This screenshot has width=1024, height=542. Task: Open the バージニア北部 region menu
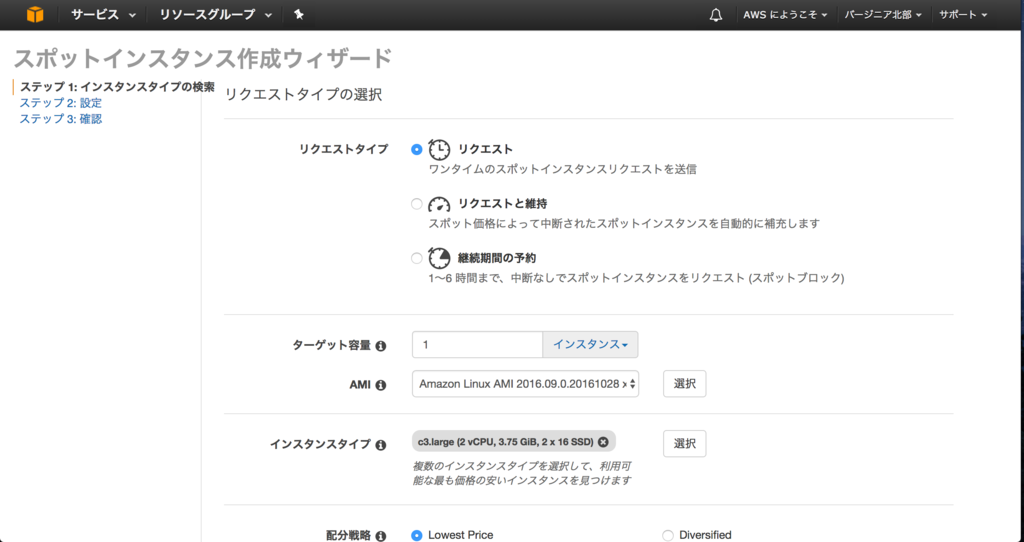[x=883, y=14]
